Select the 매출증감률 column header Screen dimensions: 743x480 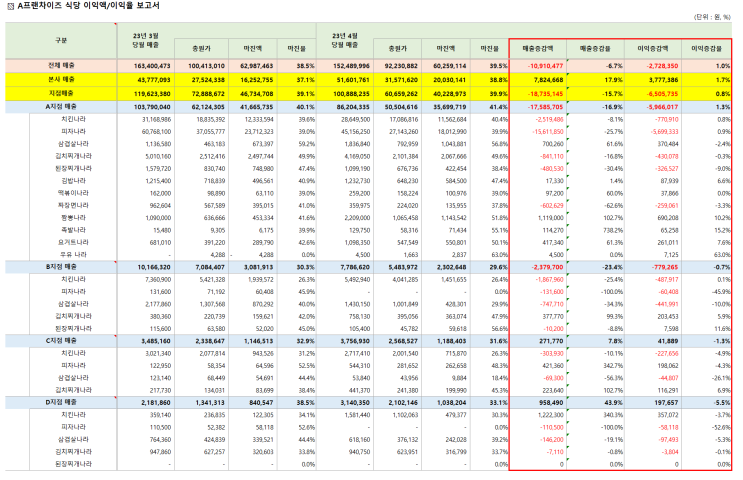(595, 49)
